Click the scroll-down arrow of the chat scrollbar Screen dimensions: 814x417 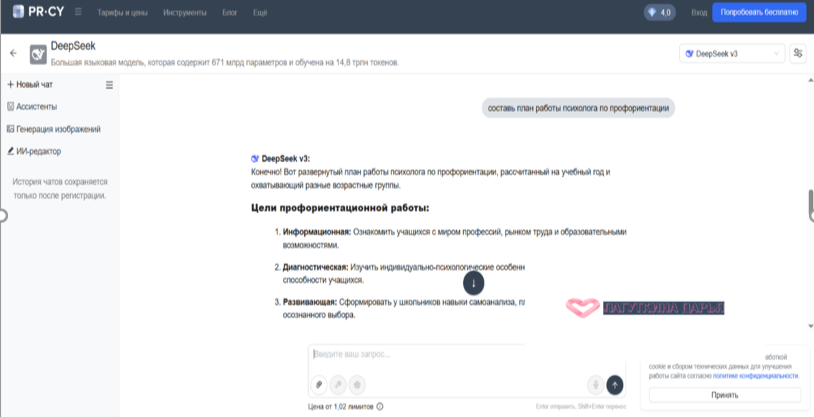(x=811, y=326)
